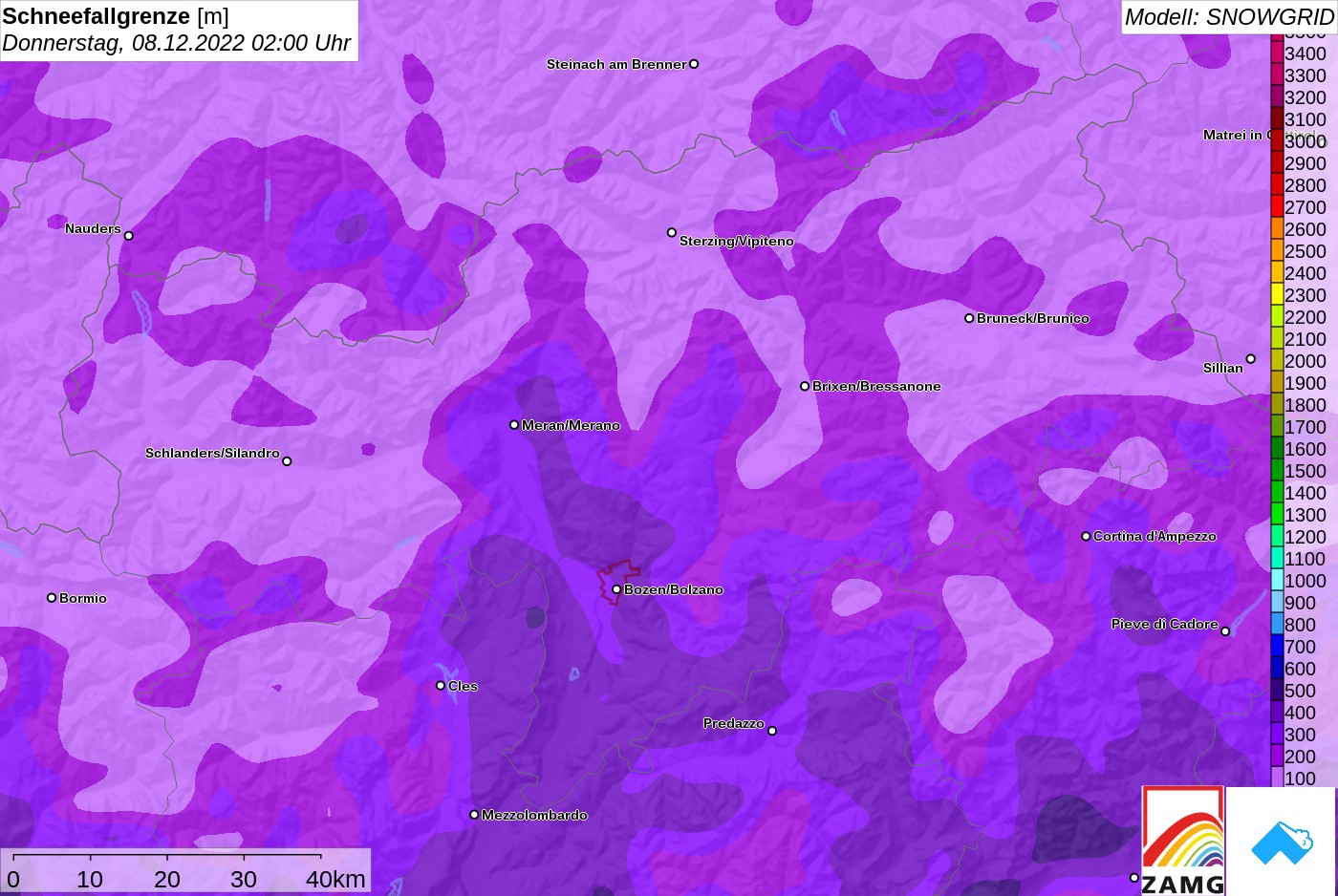This screenshot has height=896, width=1338.
Task: Click the 10 label on the scale bar
Action: tap(90, 879)
